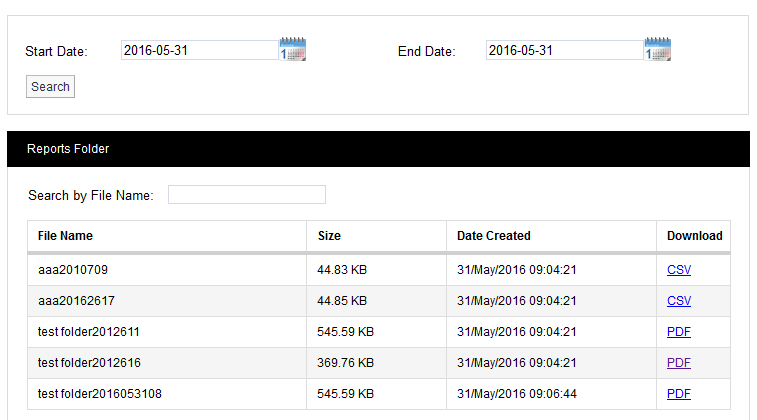Sort by Date Created column header
This screenshot has width=757, height=420.
pyautogui.click(x=494, y=236)
